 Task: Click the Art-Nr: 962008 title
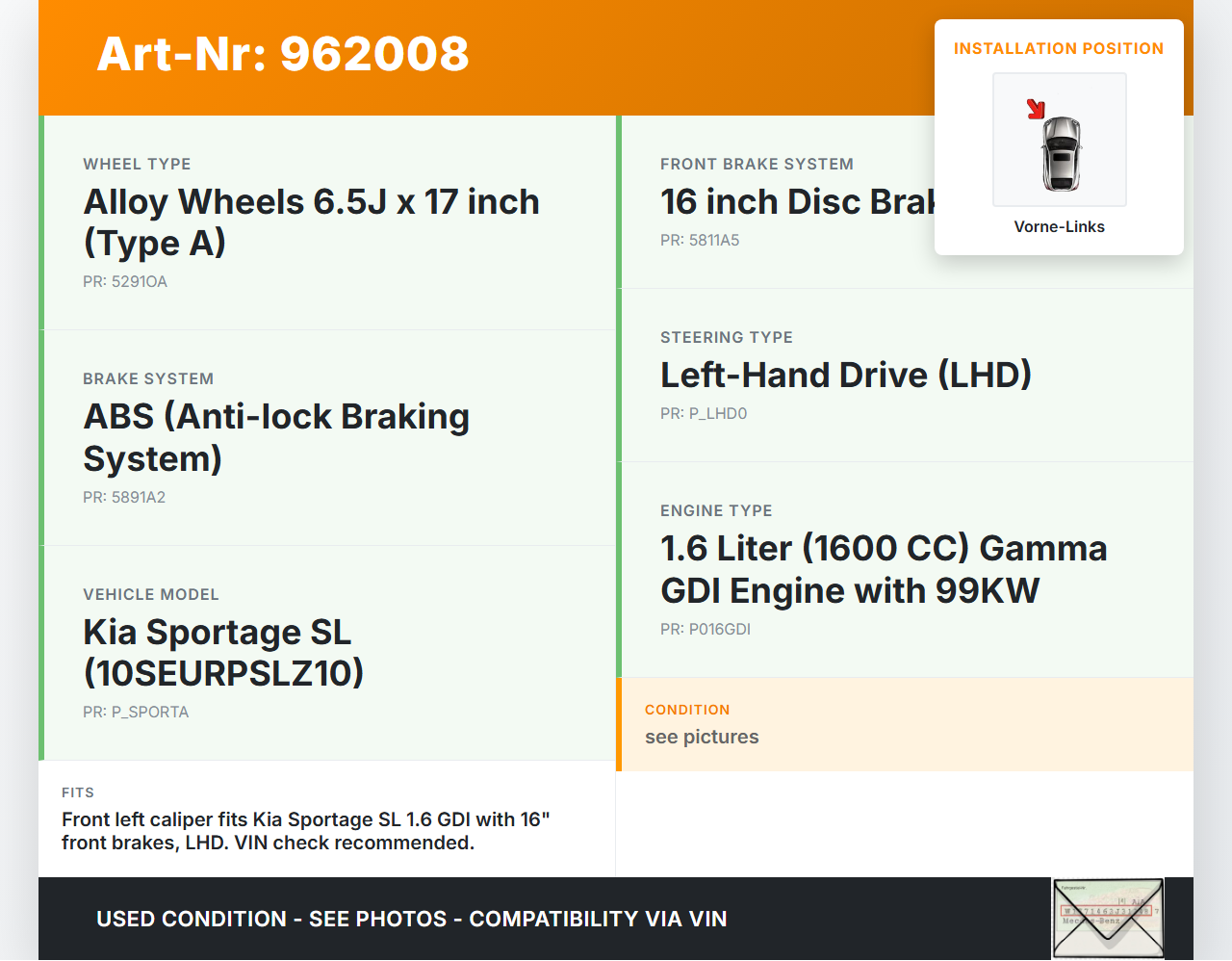point(283,54)
